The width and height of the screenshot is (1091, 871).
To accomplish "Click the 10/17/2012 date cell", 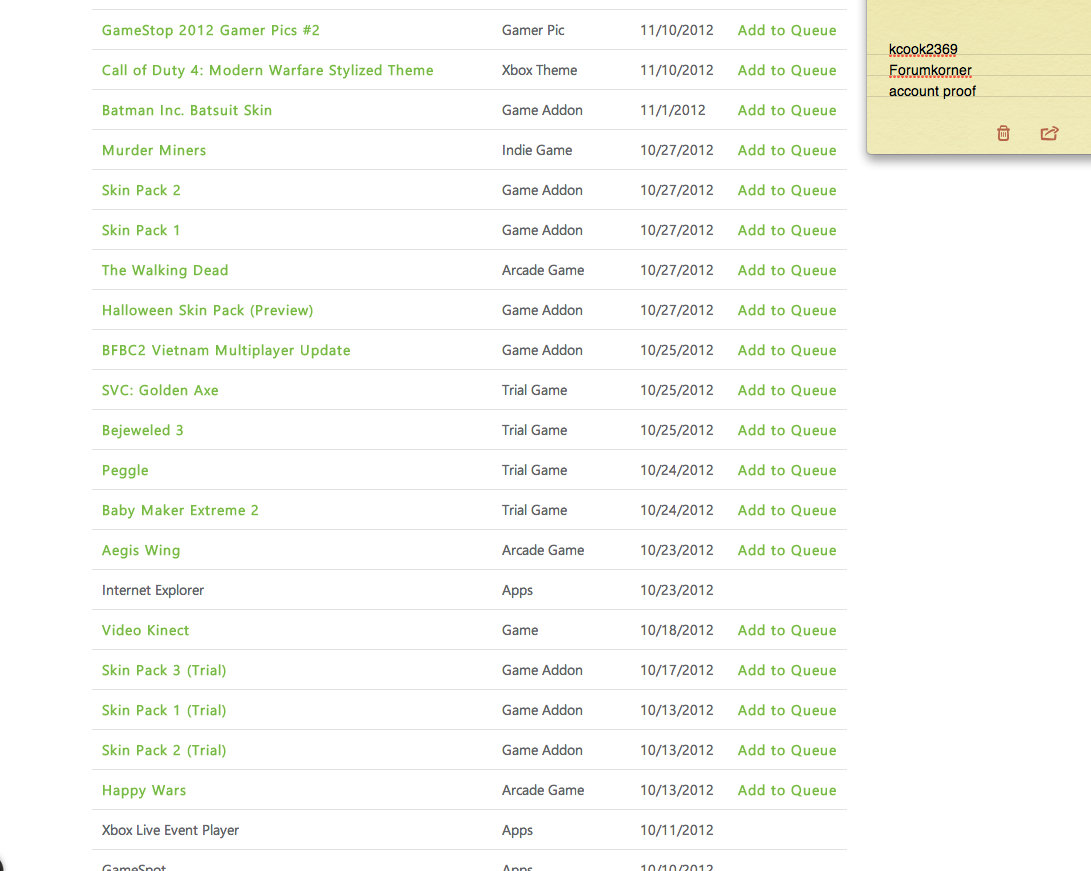I will (677, 670).
